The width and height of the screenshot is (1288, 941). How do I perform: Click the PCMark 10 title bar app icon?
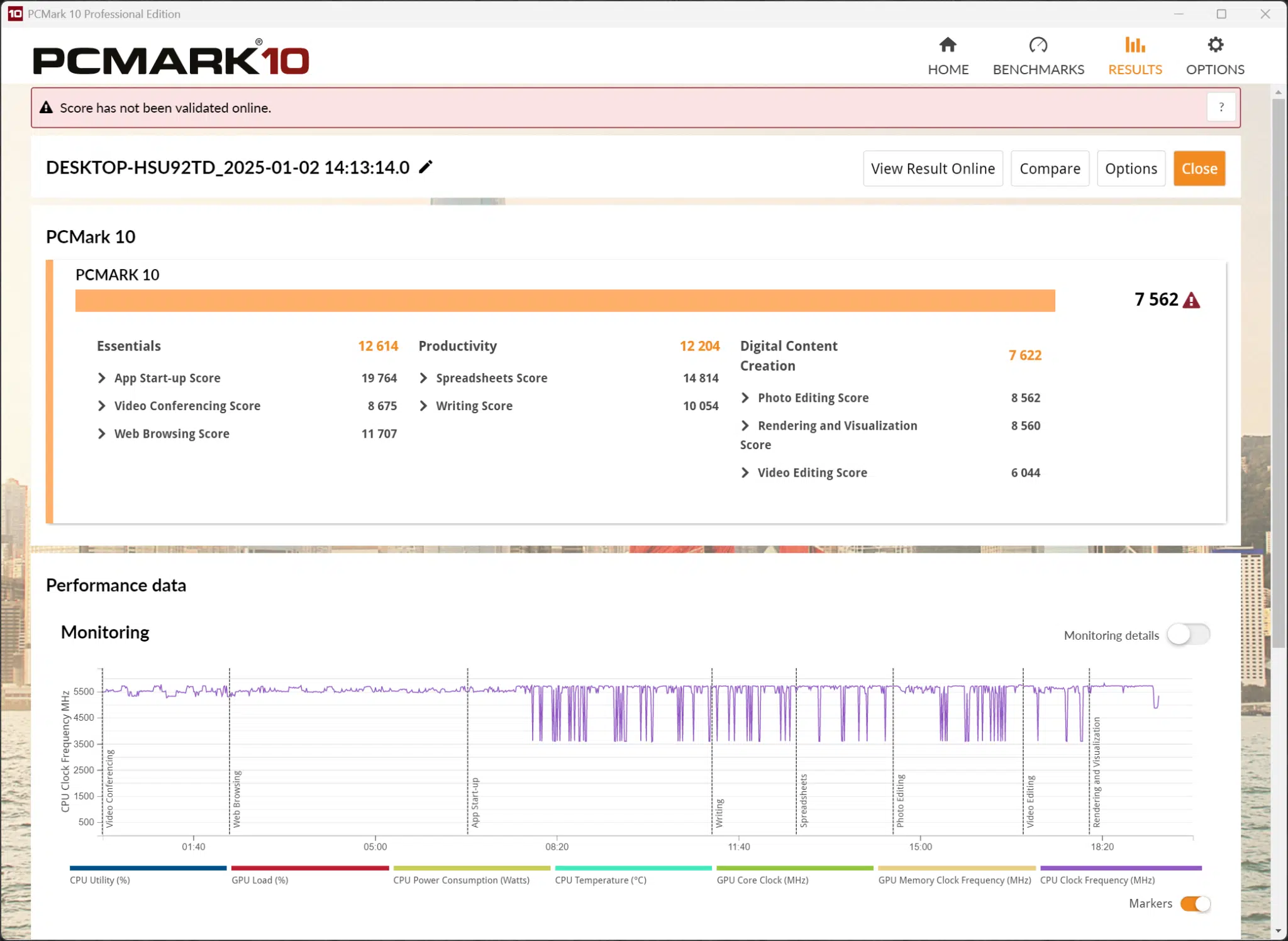point(15,14)
